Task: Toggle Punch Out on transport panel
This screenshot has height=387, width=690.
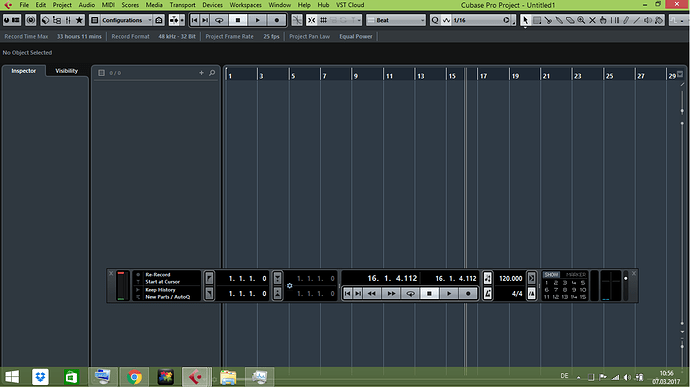Action: 277,293
